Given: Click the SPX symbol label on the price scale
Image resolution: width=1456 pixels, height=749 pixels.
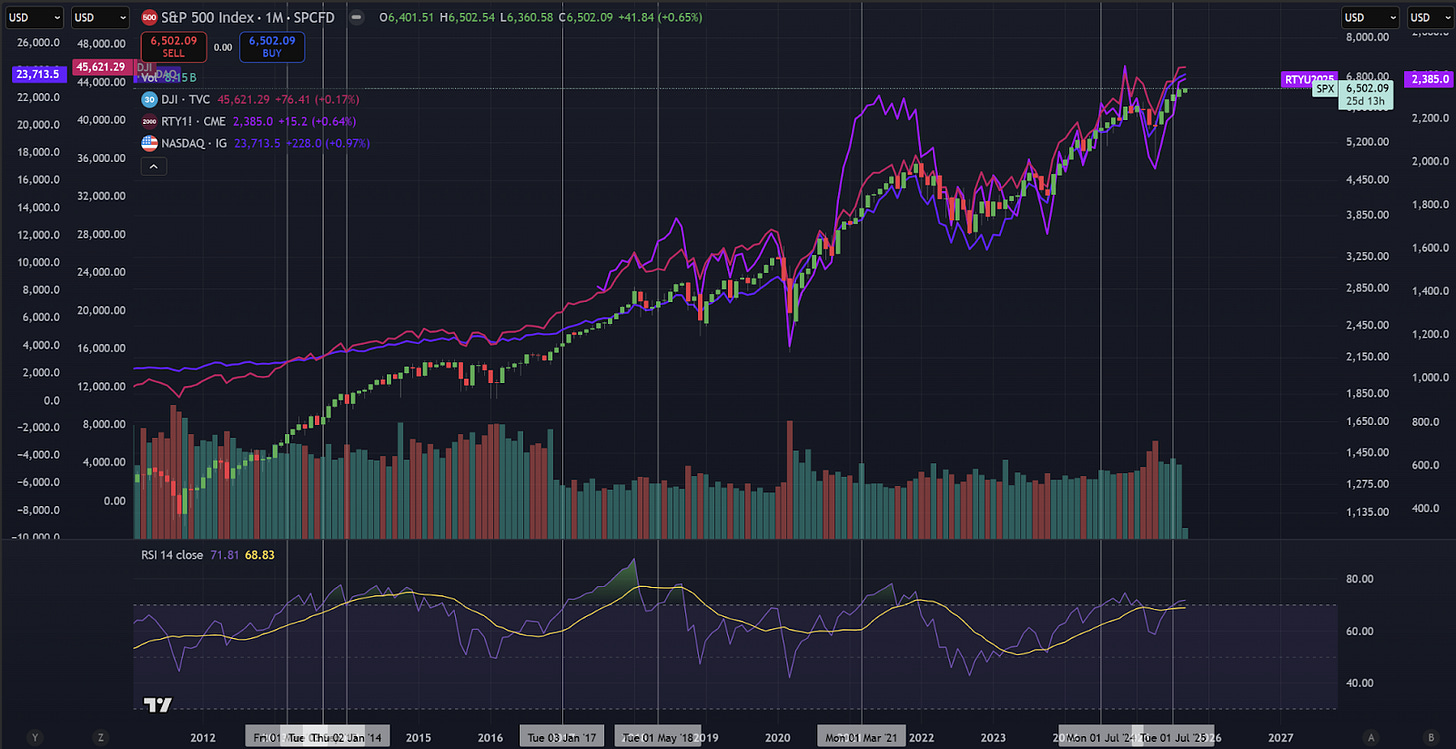Looking at the screenshot, I should 1325,89.
